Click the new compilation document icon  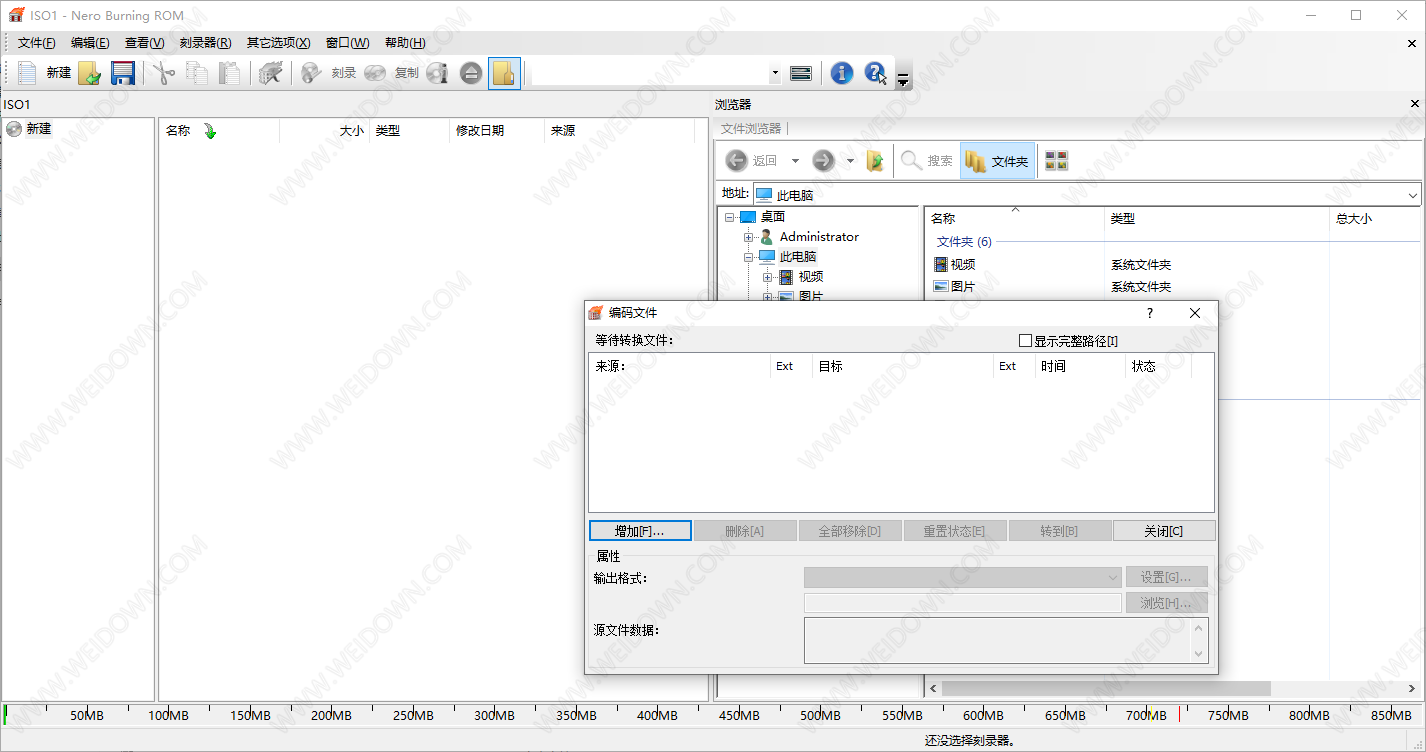(28, 72)
